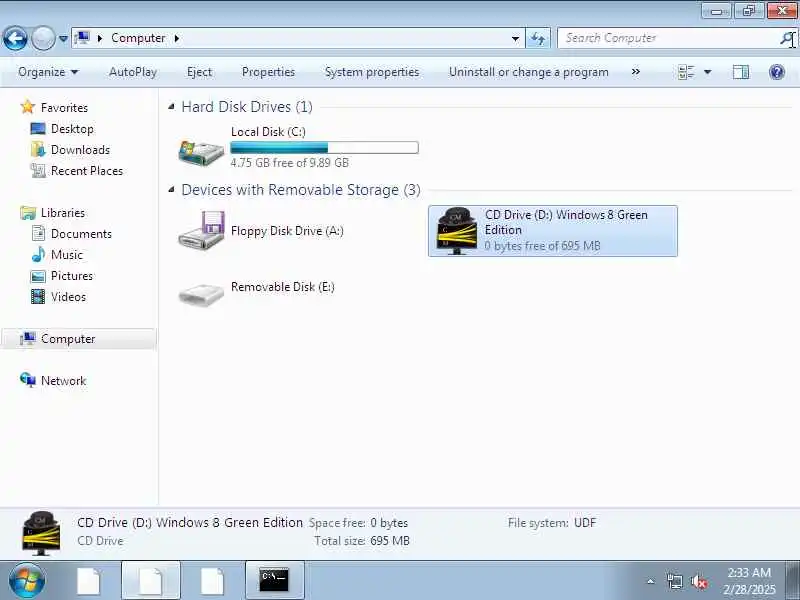Select Computer in the navigation pane
This screenshot has height=600, width=800.
(x=68, y=339)
